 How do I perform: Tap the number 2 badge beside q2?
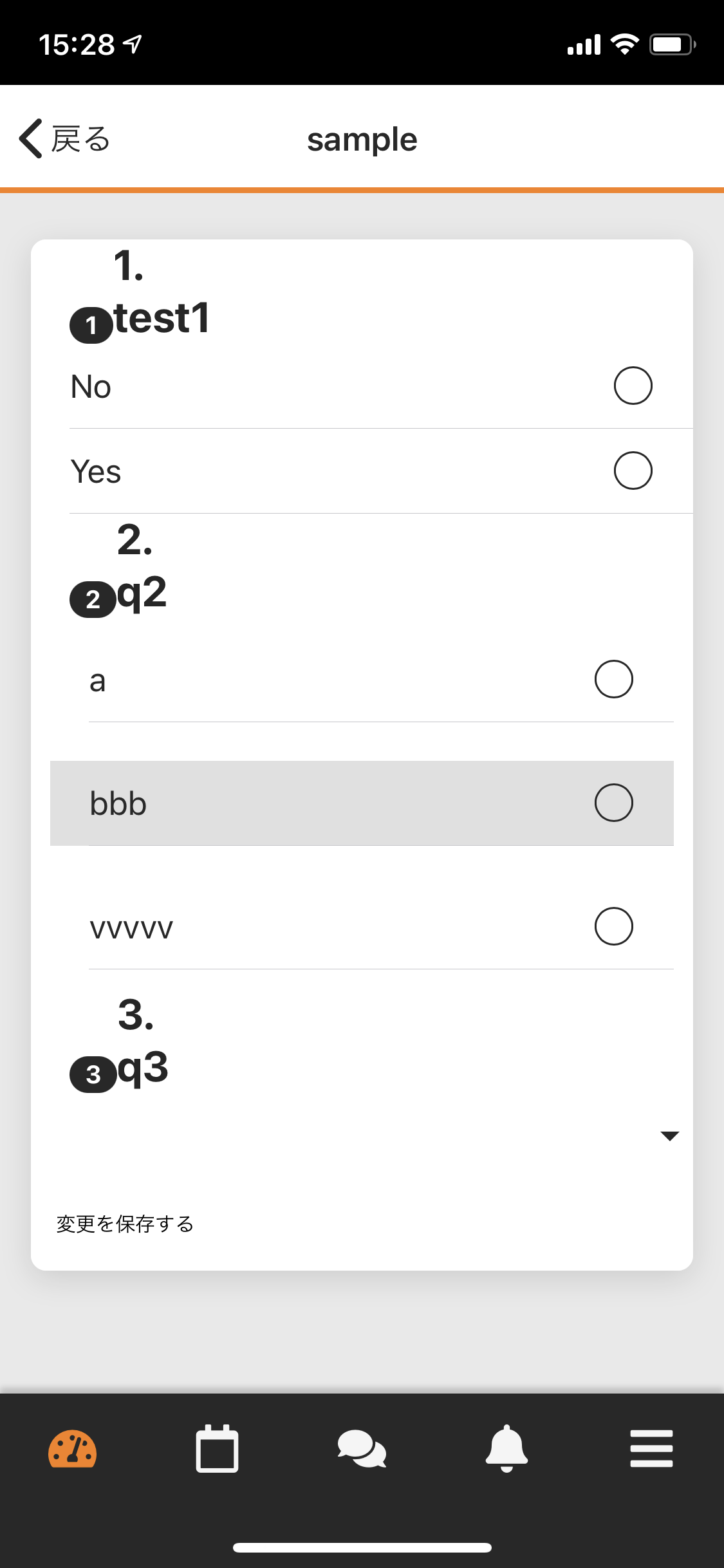coord(93,600)
